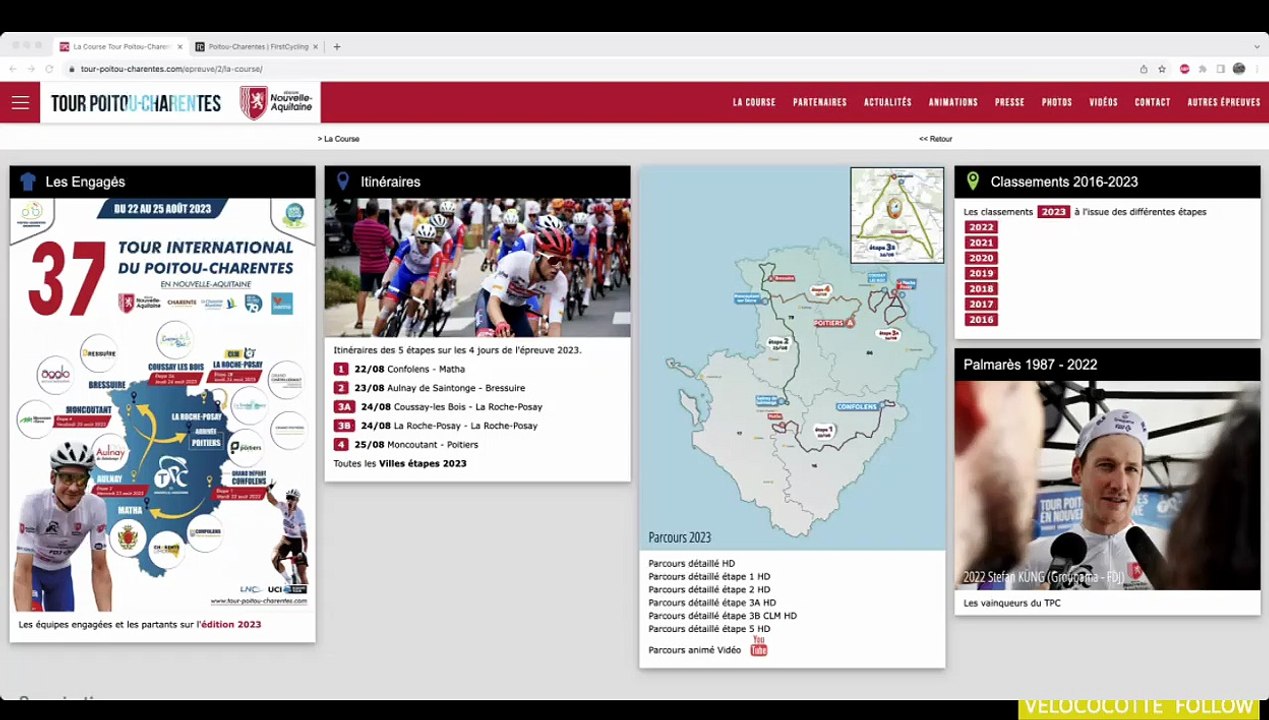Open the peloton photo in Itinéraires
Screen dimensions: 1269x720
[x=477, y=267]
